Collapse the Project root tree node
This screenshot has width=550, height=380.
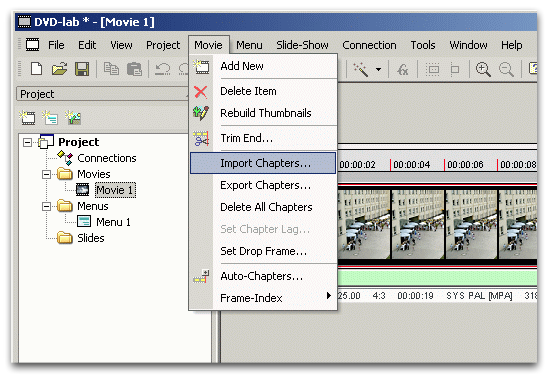tap(27, 142)
